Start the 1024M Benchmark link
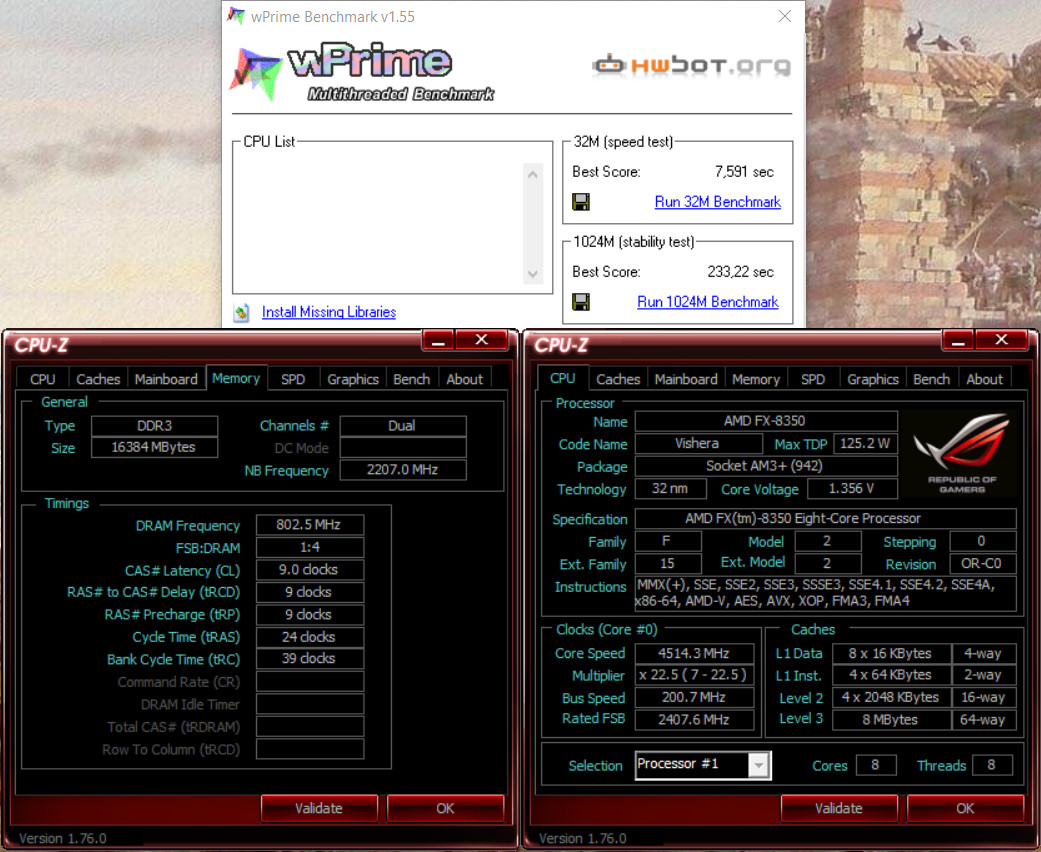This screenshot has width=1041, height=852. (707, 302)
